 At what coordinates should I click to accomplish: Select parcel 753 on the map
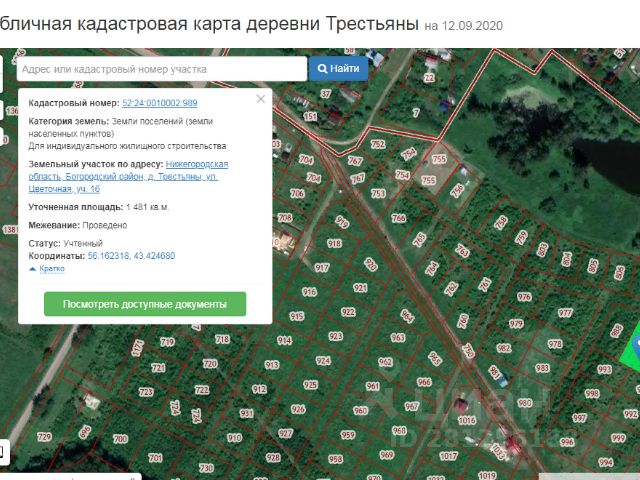[378, 193]
